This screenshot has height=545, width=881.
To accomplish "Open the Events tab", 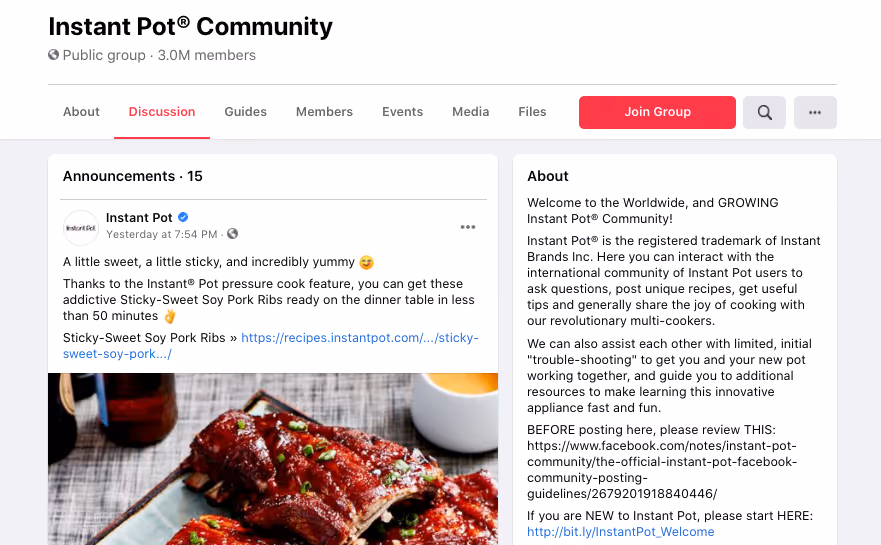I will [x=402, y=112].
